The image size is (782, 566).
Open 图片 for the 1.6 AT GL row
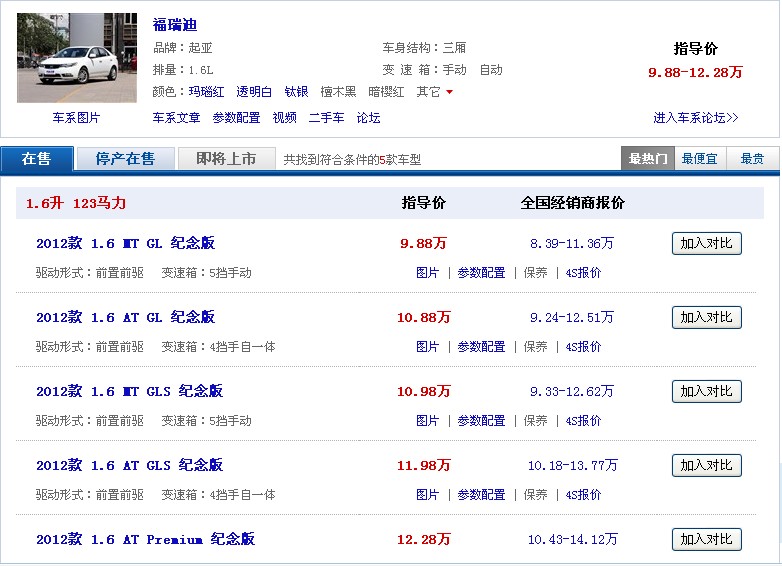(x=427, y=347)
